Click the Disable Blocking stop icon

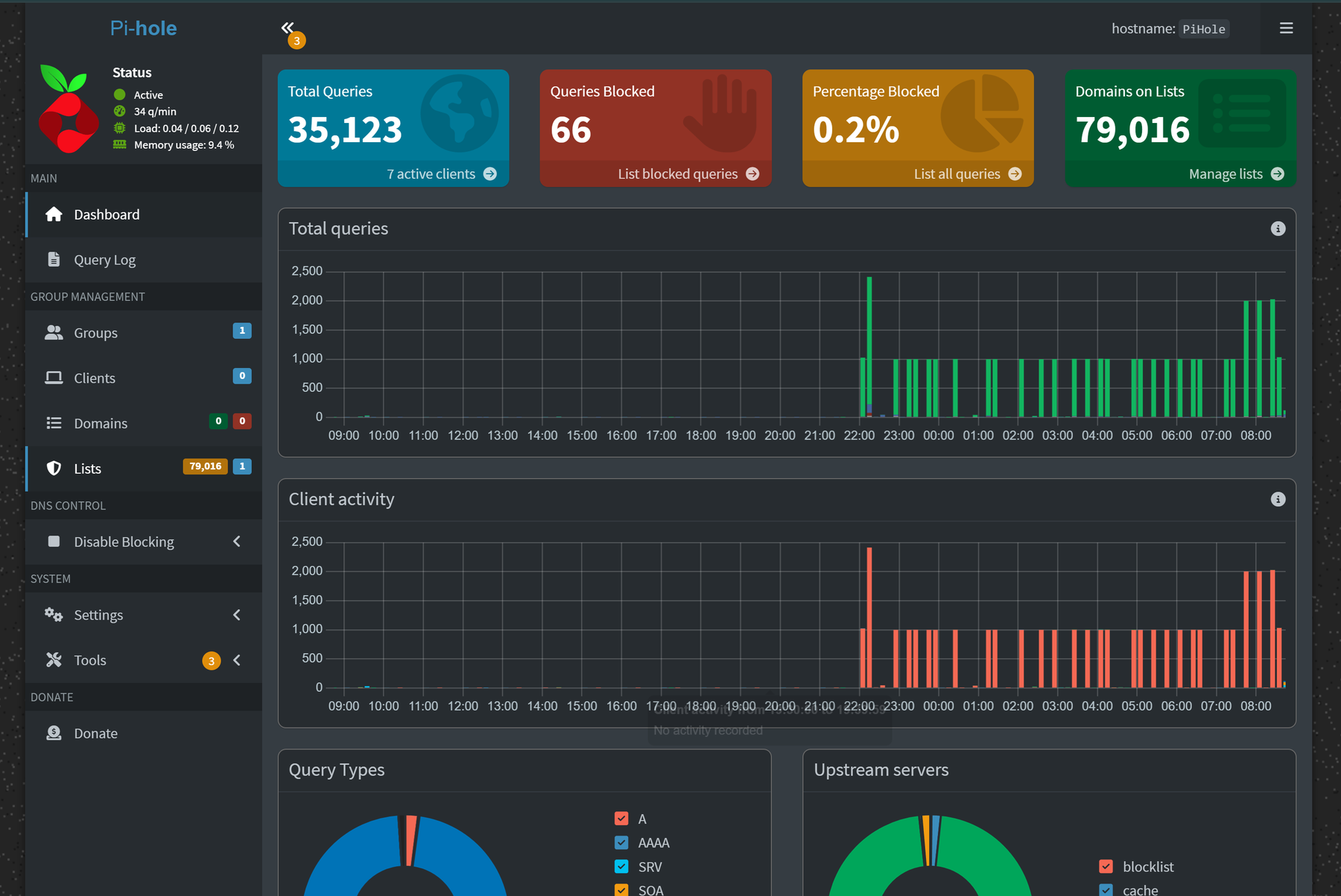coord(54,541)
